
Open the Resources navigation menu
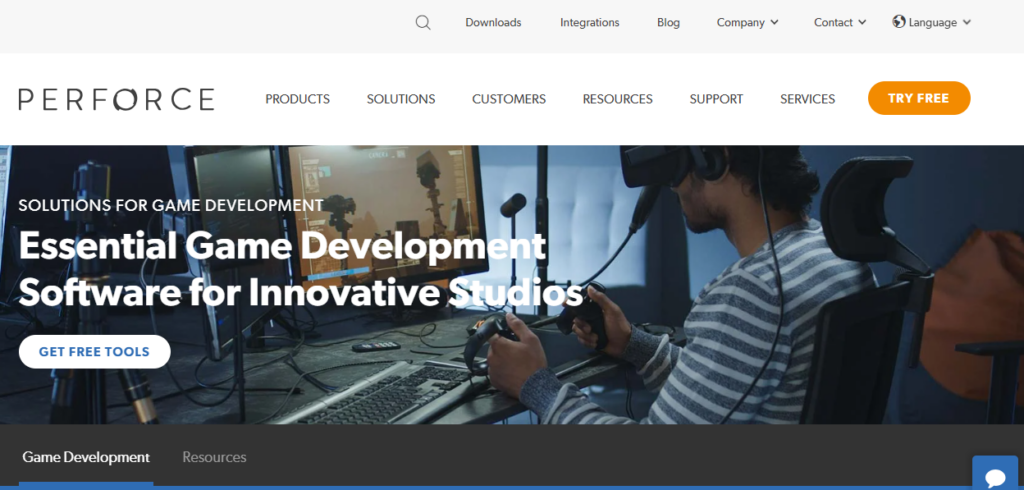tap(617, 99)
